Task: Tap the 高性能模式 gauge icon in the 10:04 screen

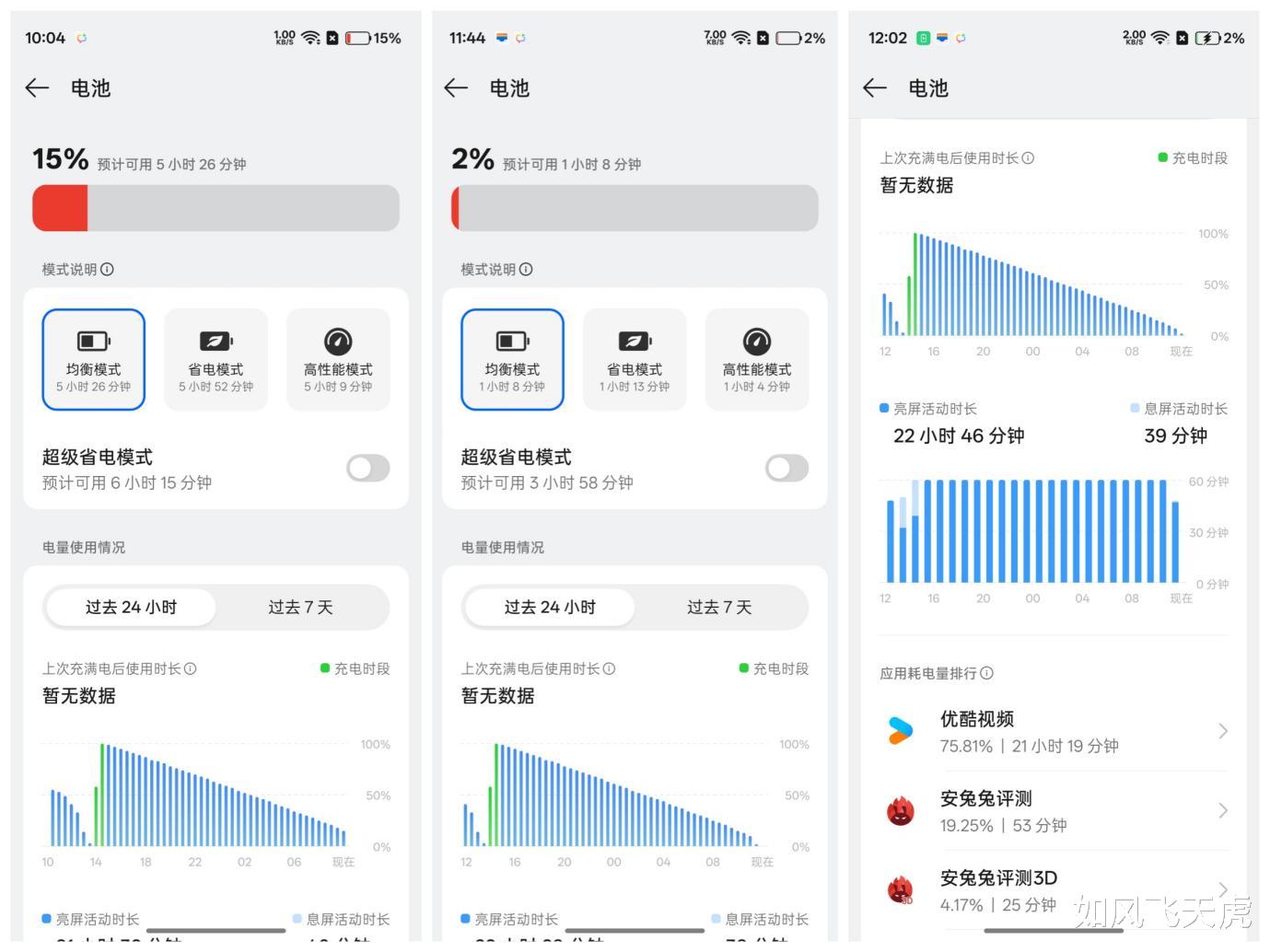Action: tap(338, 342)
